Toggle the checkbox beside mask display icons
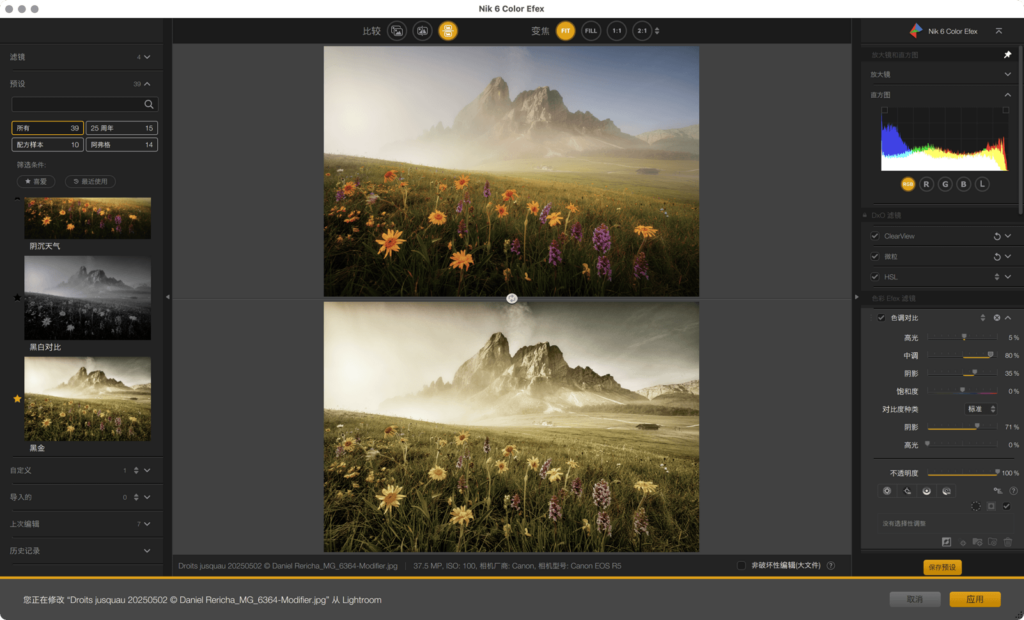 (1006, 506)
